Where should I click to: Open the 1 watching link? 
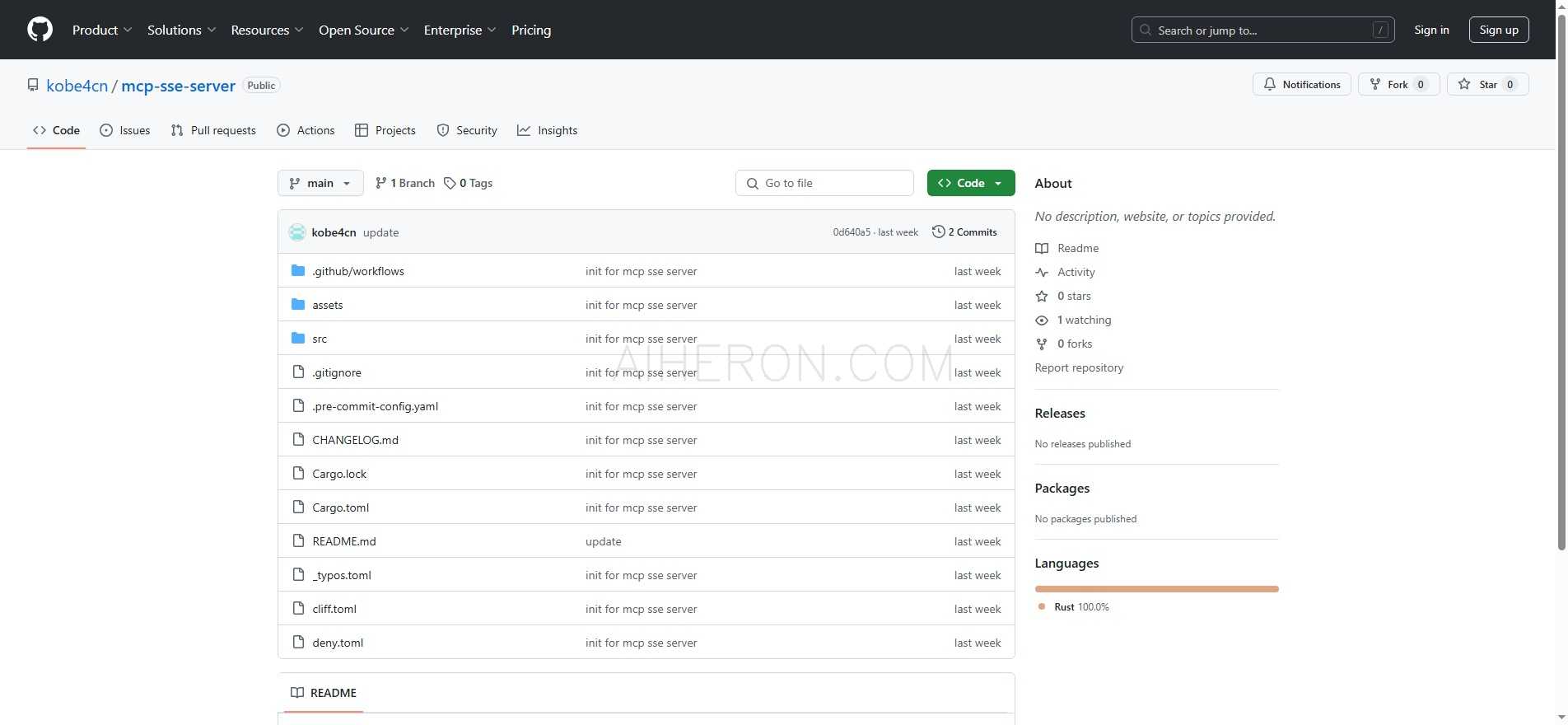pos(1084,320)
